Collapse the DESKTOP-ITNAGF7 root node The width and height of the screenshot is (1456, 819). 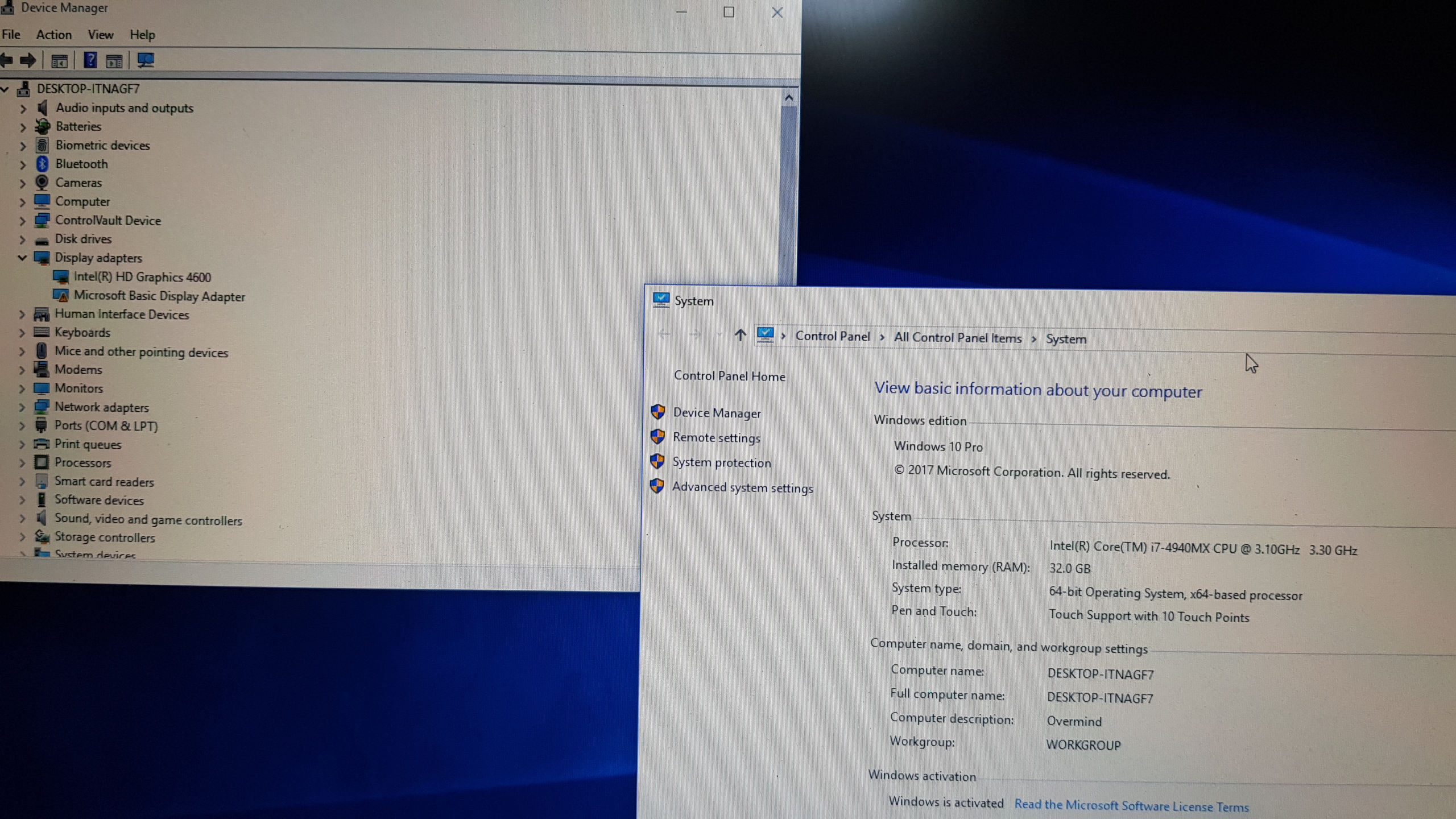tap(5, 89)
